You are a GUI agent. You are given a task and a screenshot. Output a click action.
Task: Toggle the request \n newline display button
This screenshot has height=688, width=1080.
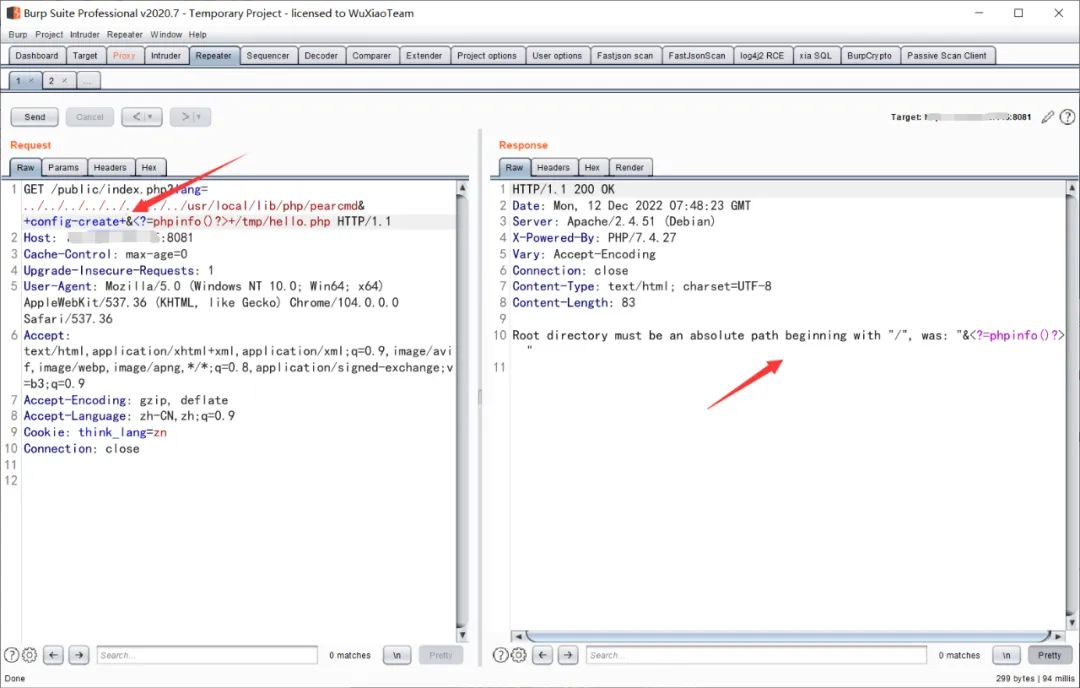pyautogui.click(x=397, y=655)
